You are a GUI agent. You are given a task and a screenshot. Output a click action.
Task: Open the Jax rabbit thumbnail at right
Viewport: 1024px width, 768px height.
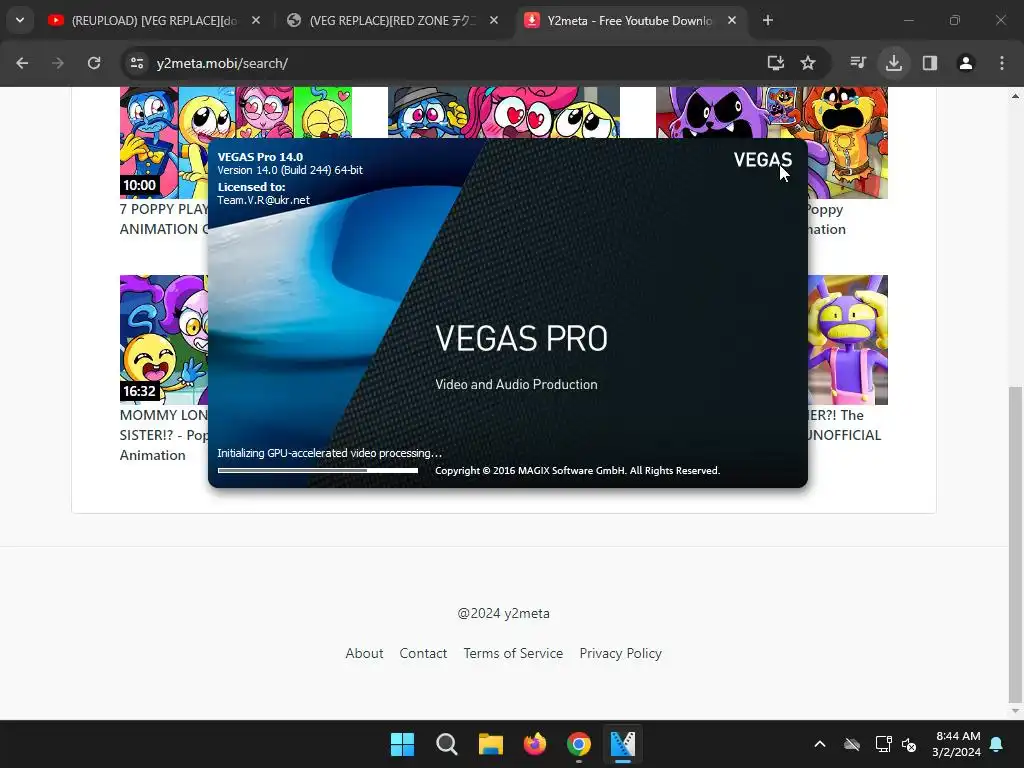click(848, 340)
